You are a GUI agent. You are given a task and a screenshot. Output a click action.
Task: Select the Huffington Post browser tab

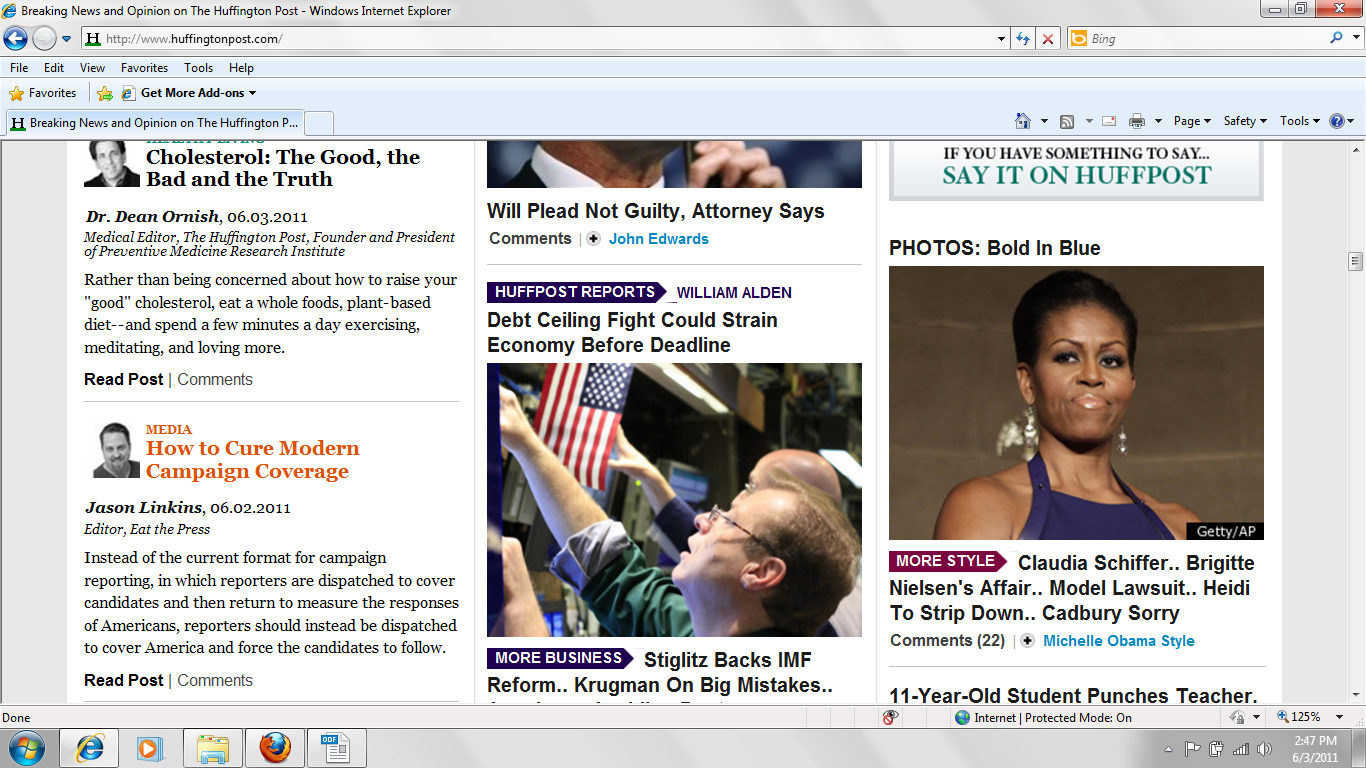[154, 123]
